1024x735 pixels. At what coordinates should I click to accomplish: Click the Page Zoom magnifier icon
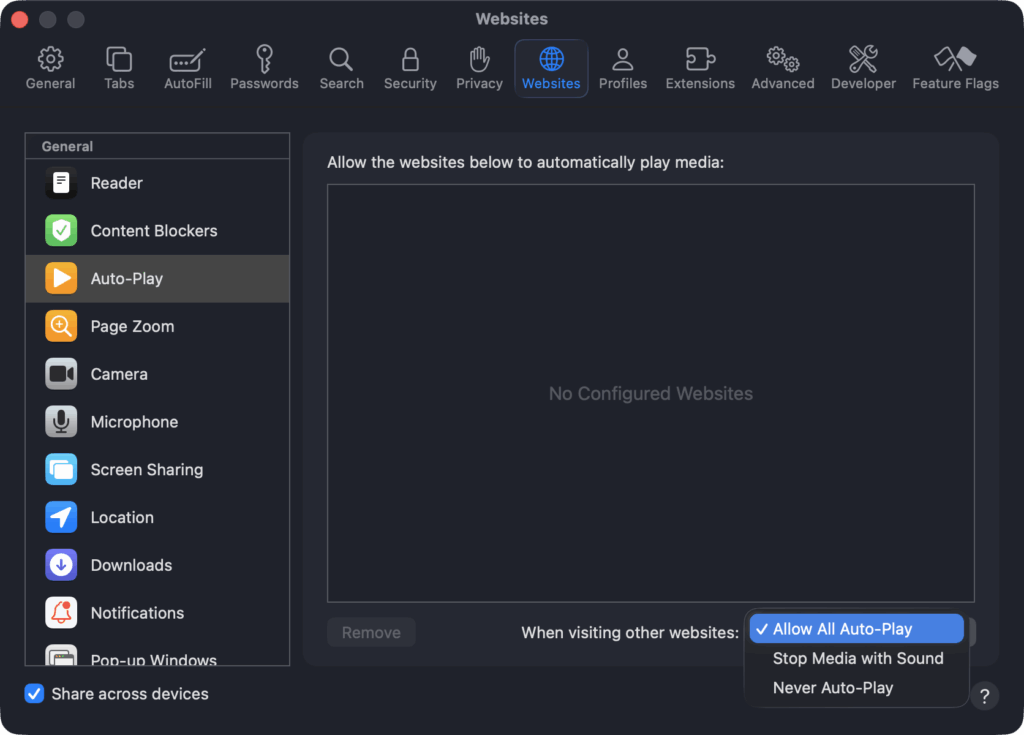tap(61, 327)
